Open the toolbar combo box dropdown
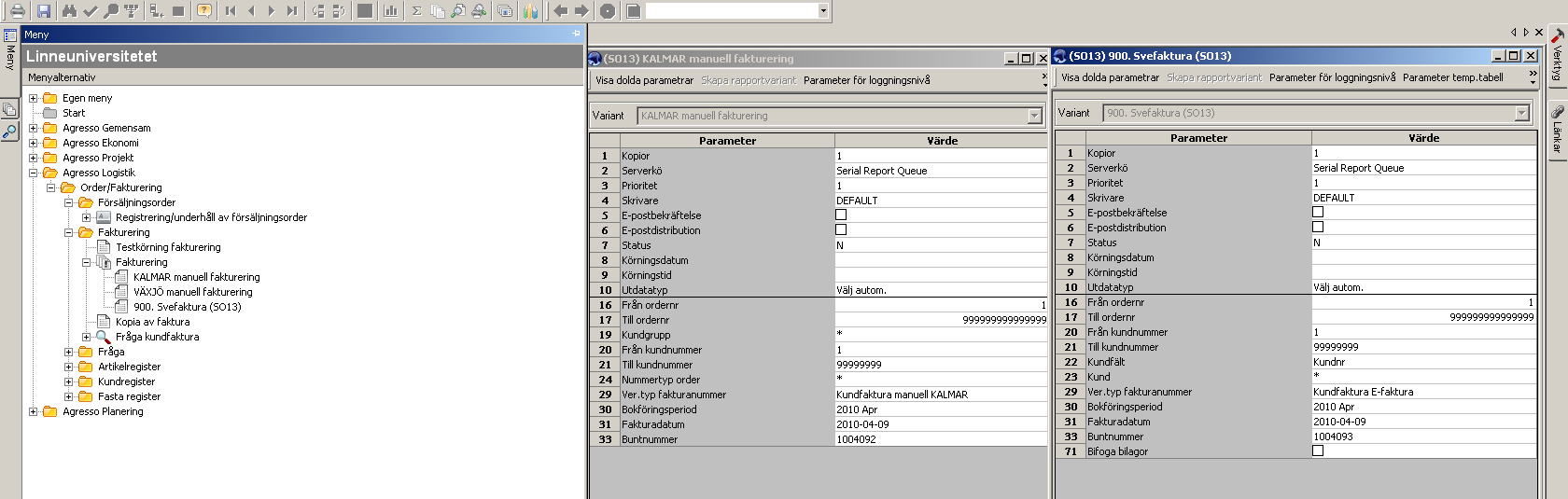Image resolution: width=1568 pixels, height=499 pixels. (x=822, y=11)
